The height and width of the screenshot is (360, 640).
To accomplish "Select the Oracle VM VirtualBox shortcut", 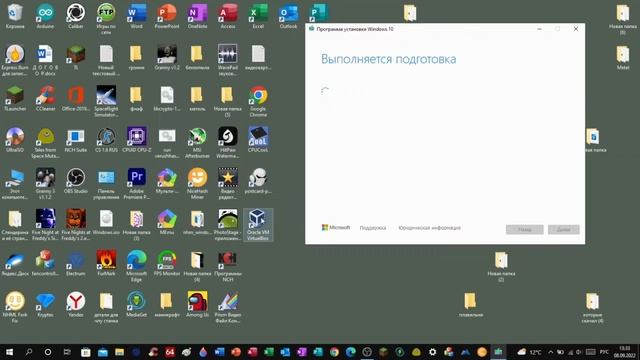I will pyautogui.click(x=258, y=225).
